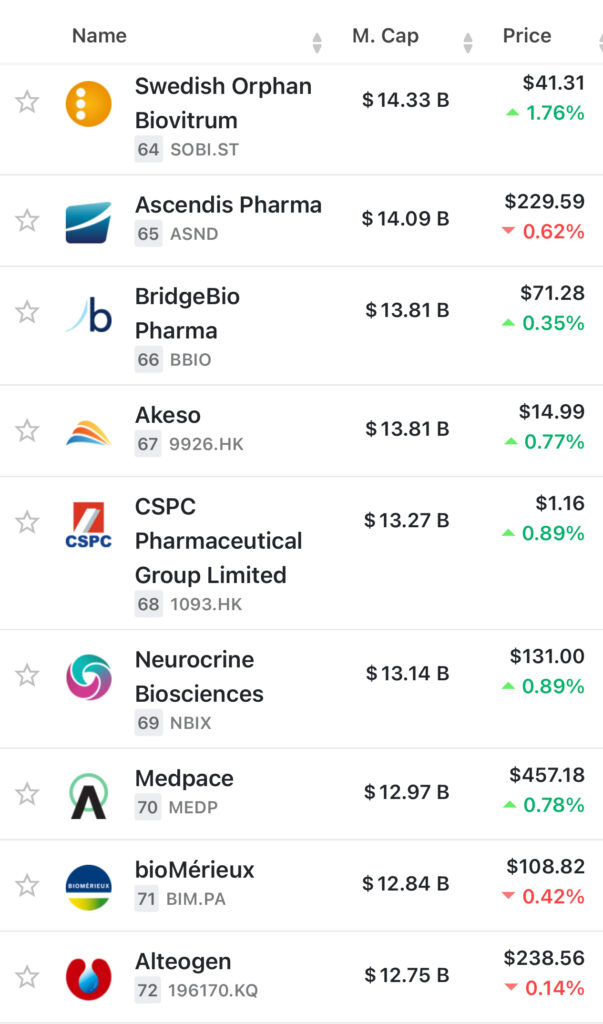Star Swedish Orphan Biovitrum as favorite
603x1024 pixels.
pyautogui.click(x=27, y=101)
